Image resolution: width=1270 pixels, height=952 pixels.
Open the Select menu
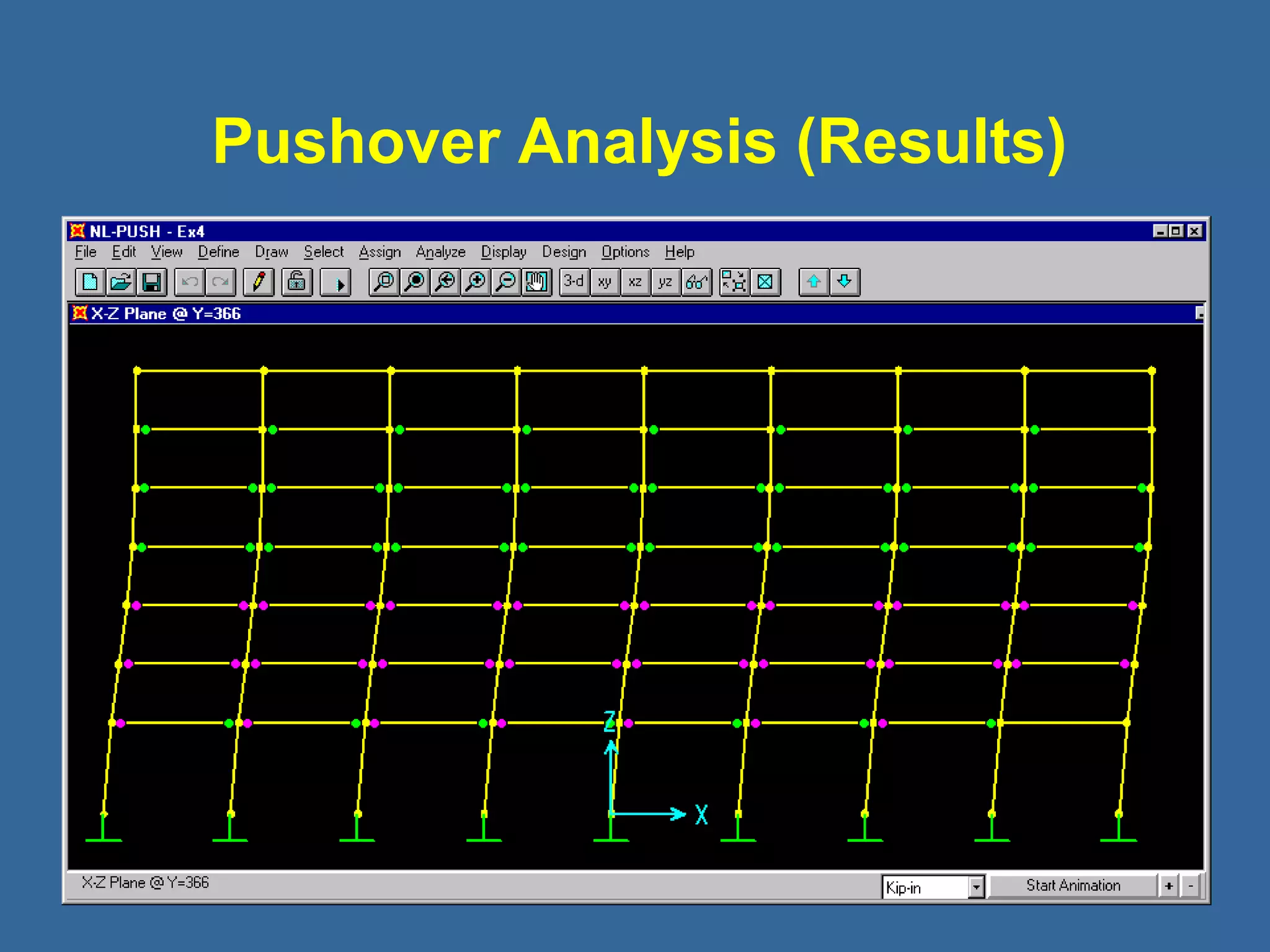coord(323,252)
